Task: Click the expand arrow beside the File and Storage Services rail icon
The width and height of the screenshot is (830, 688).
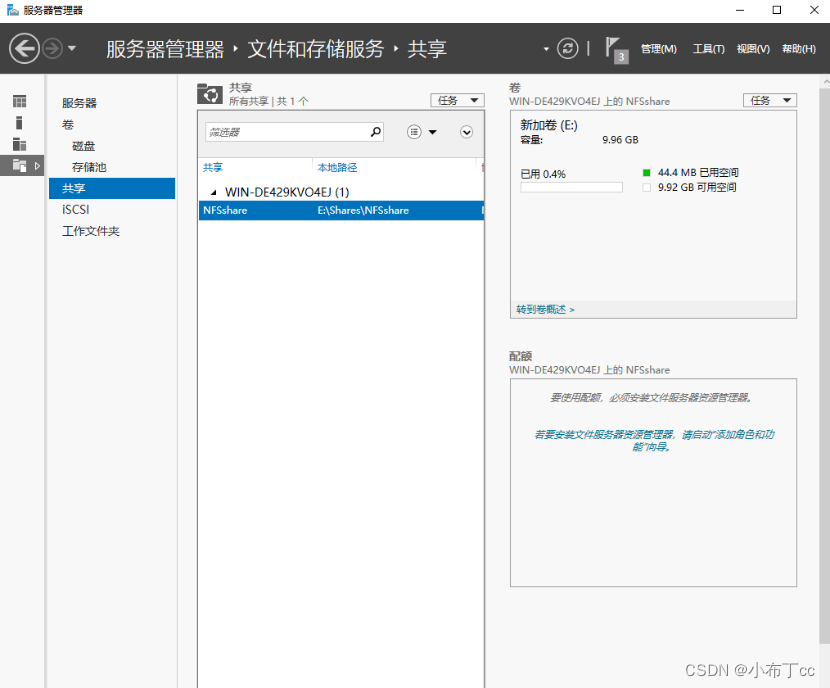Action: [37, 166]
